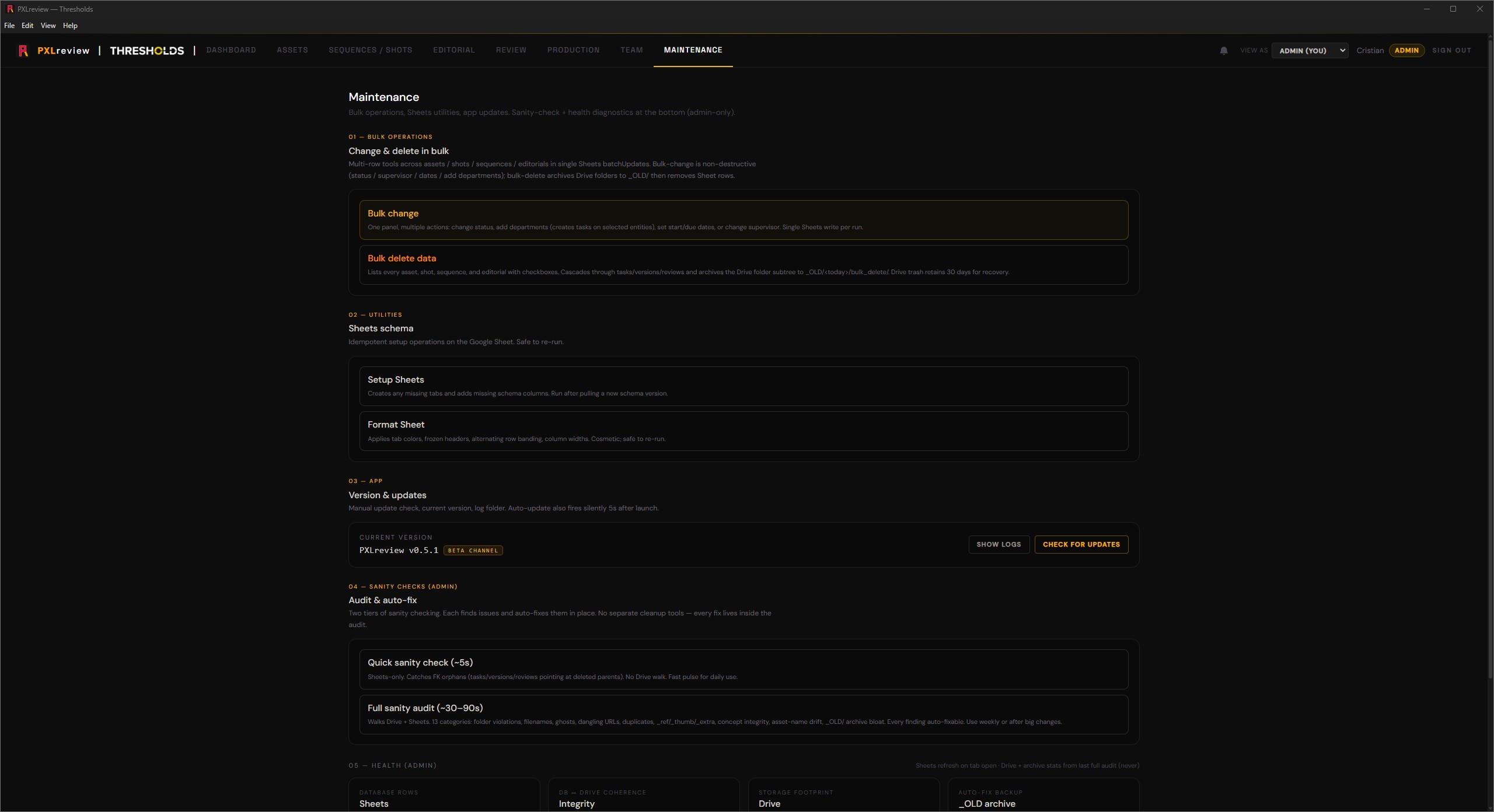The width and height of the screenshot is (1494, 812).
Task: Click the Show Logs button
Action: [x=999, y=545]
